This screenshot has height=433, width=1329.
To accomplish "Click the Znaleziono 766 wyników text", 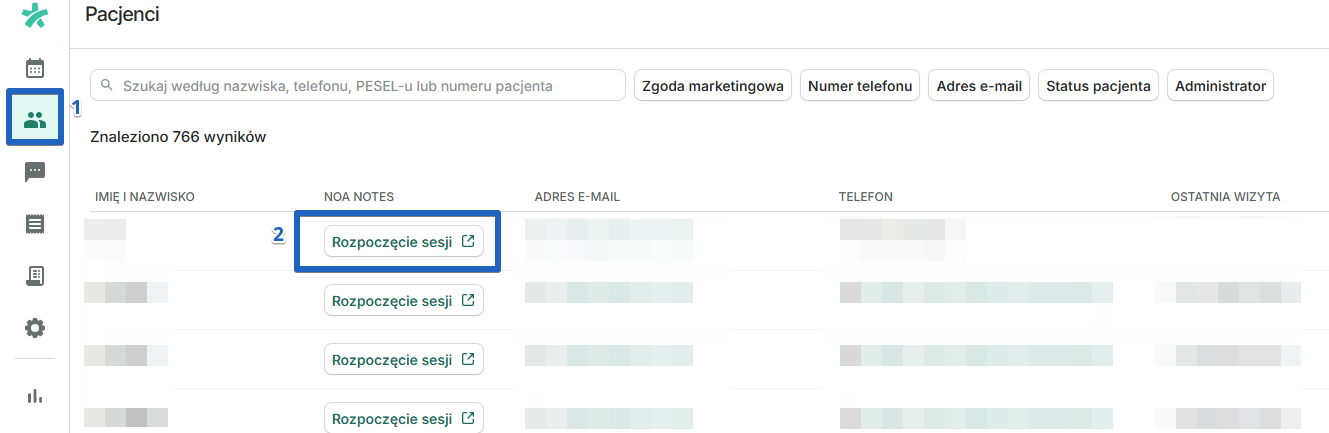I will [x=178, y=137].
